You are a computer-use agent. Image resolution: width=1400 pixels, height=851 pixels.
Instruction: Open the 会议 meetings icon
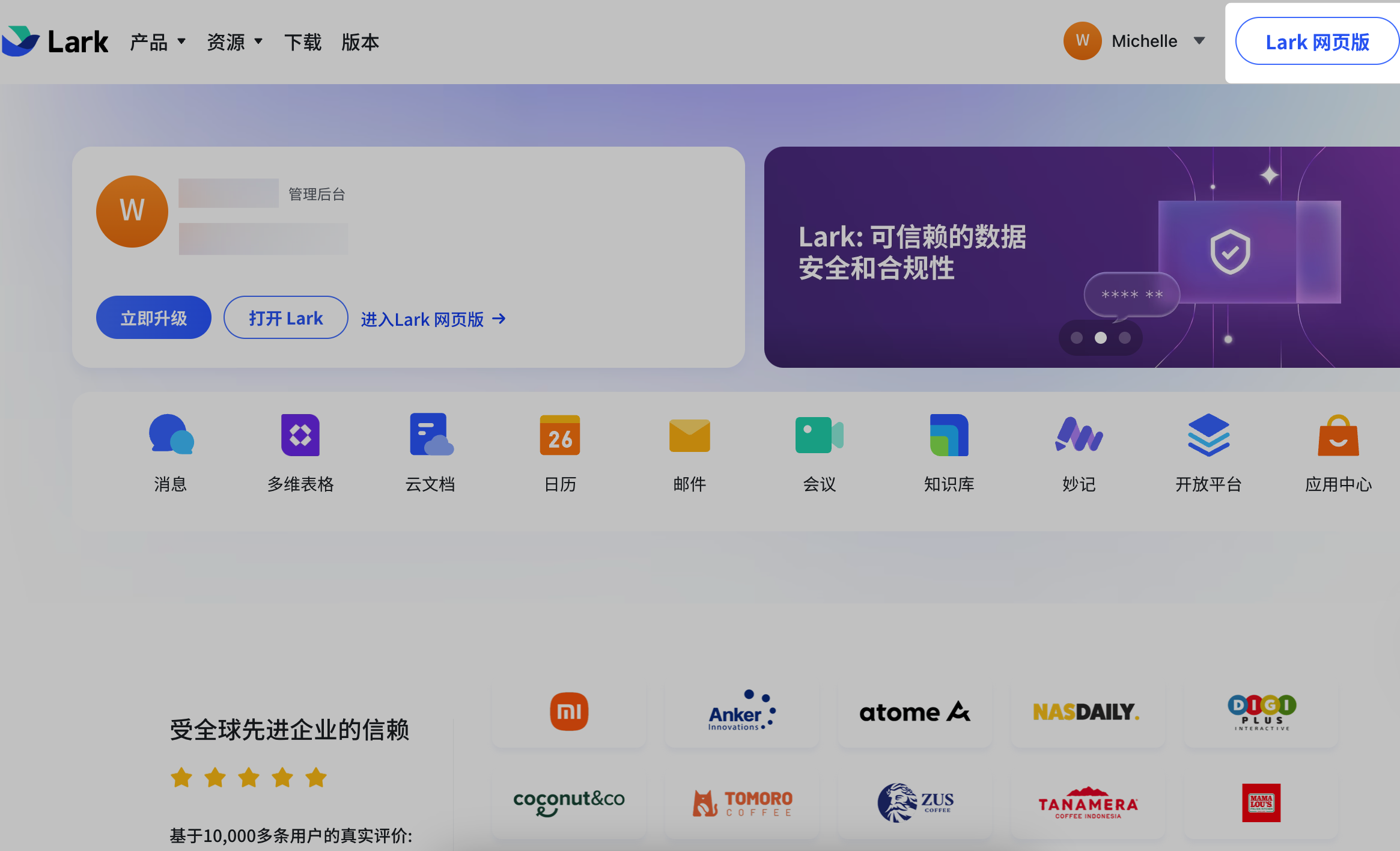820,435
